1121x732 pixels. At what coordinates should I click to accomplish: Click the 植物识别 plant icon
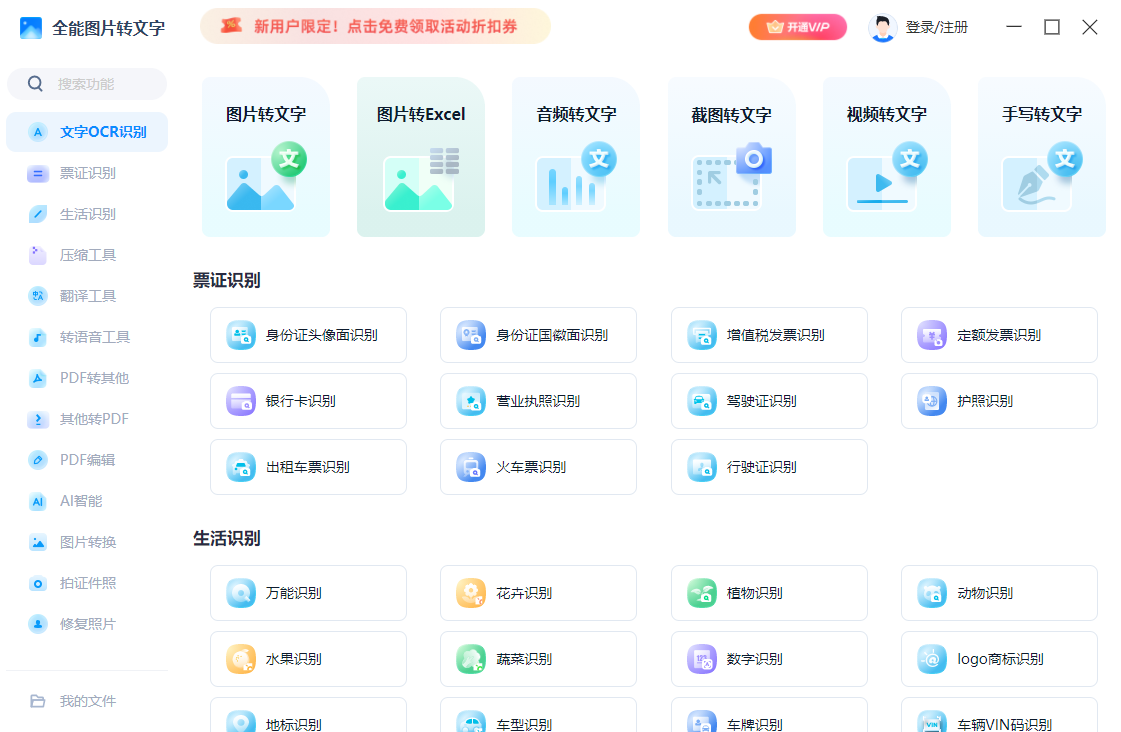[x=702, y=593]
